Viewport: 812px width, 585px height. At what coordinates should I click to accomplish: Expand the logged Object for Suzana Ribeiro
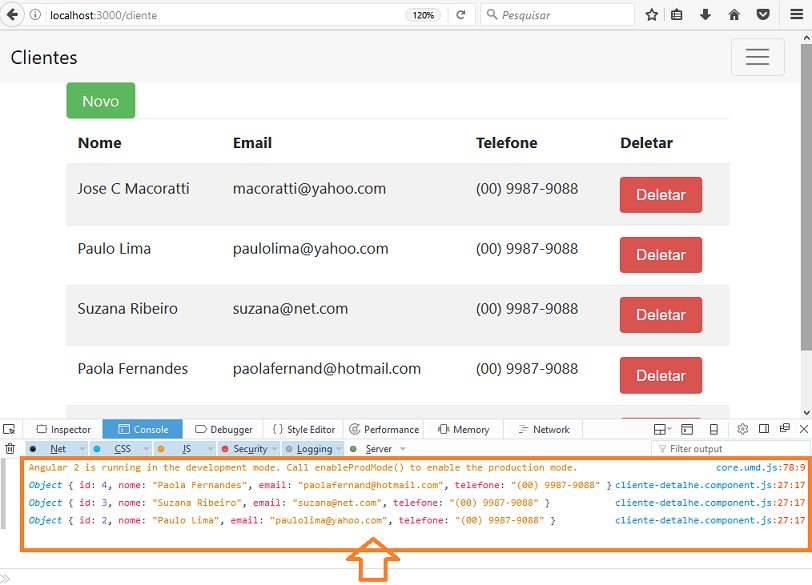(45, 503)
